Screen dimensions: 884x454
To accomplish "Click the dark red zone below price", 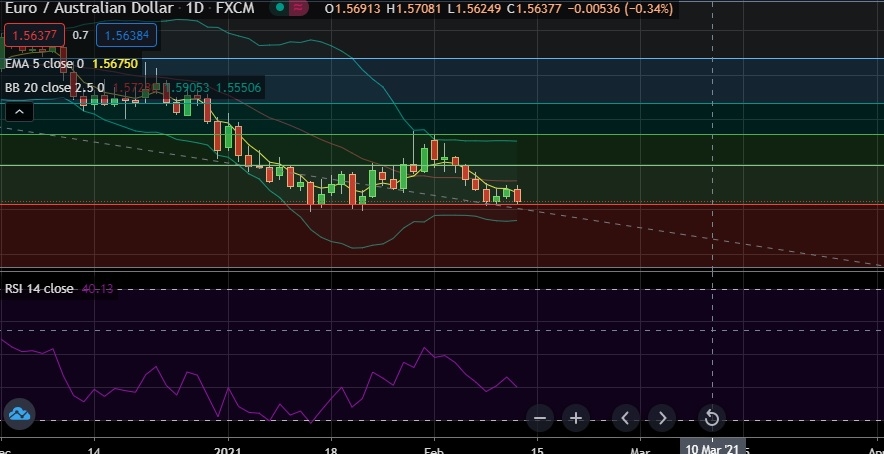I will (200, 240).
